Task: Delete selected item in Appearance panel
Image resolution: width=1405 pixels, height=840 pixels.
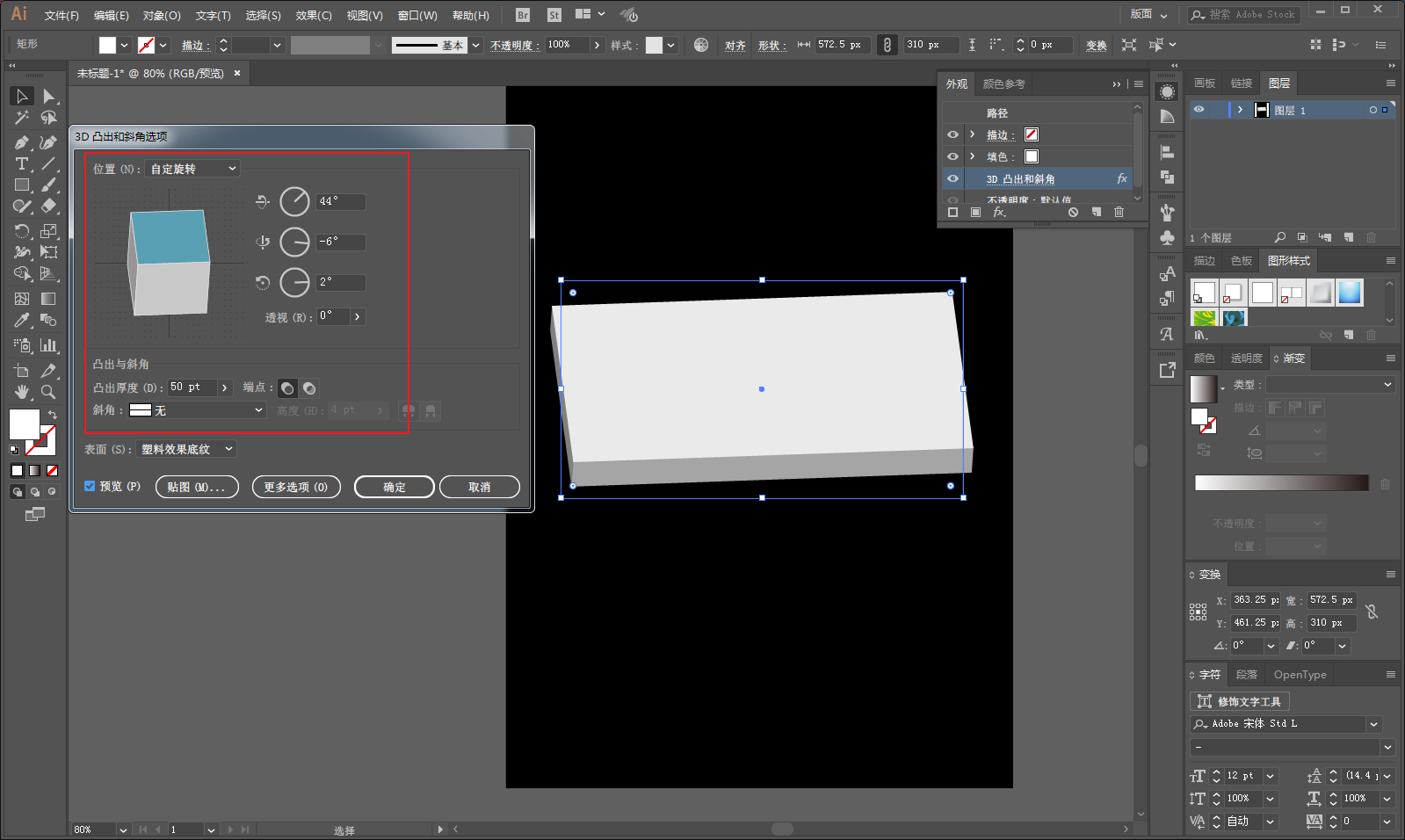Action: pyautogui.click(x=1119, y=213)
